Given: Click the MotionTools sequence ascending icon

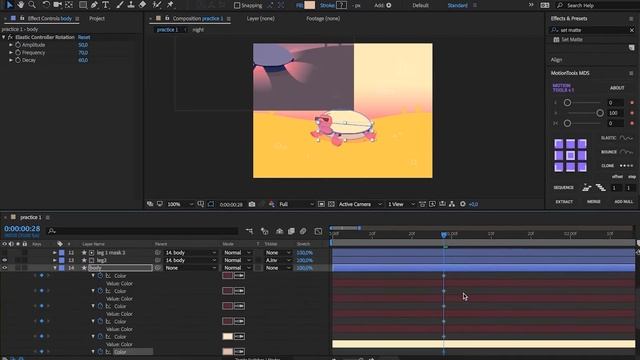Looking at the screenshot, I should [587, 188].
